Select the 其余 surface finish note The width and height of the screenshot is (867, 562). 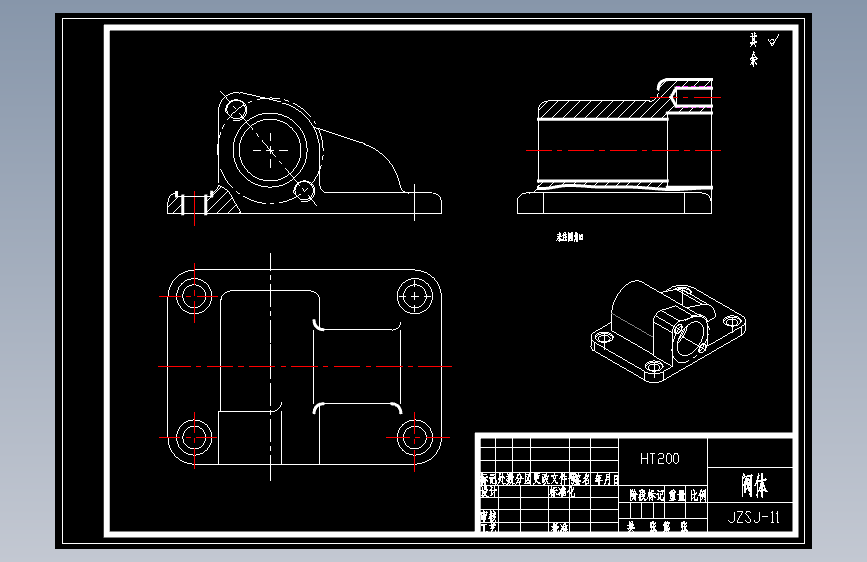coord(754,49)
